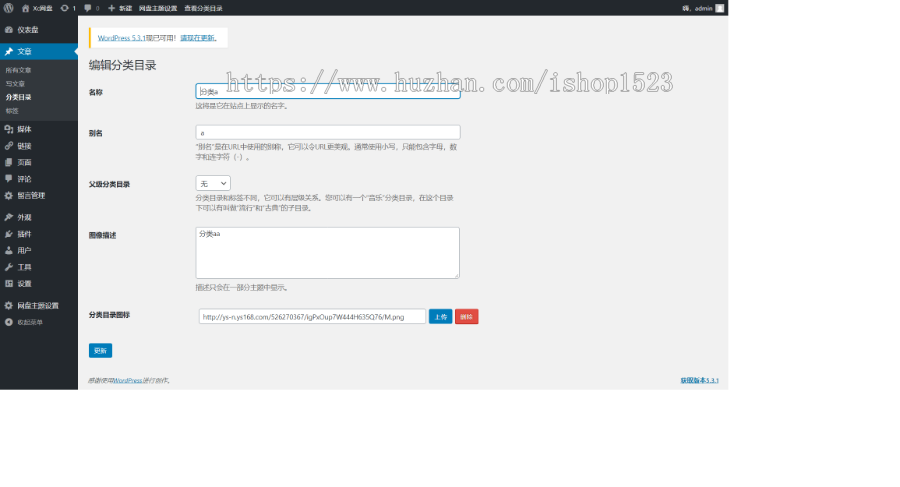The image size is (900, 487).
Task: Click the 编辑分类目录 page heading
Action: 122,65
